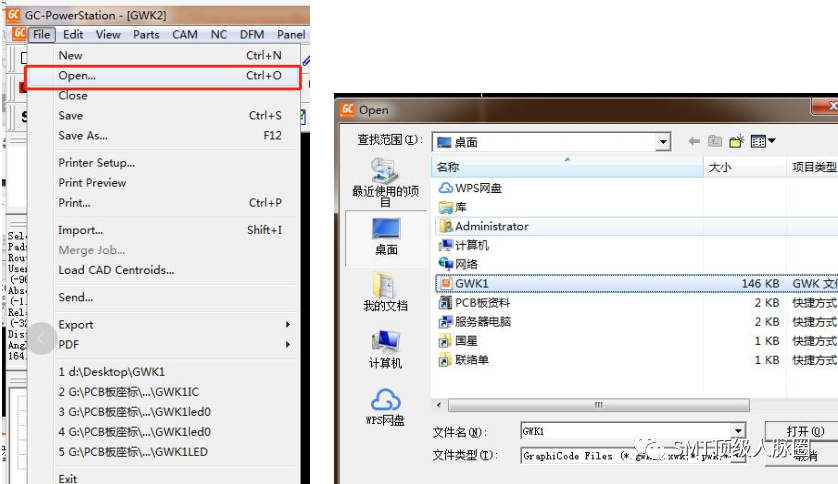Open the 查找范围 folder dropdown
The width and height of the screenshot is (838, 484).
[663, 142]
